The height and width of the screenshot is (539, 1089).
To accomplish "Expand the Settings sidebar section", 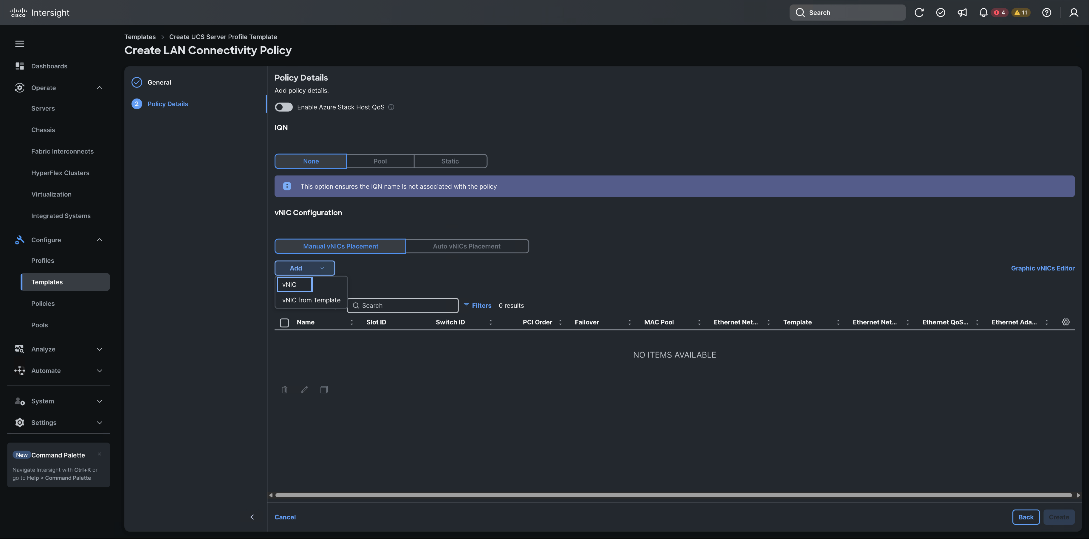I will click(x=99, y=422).
